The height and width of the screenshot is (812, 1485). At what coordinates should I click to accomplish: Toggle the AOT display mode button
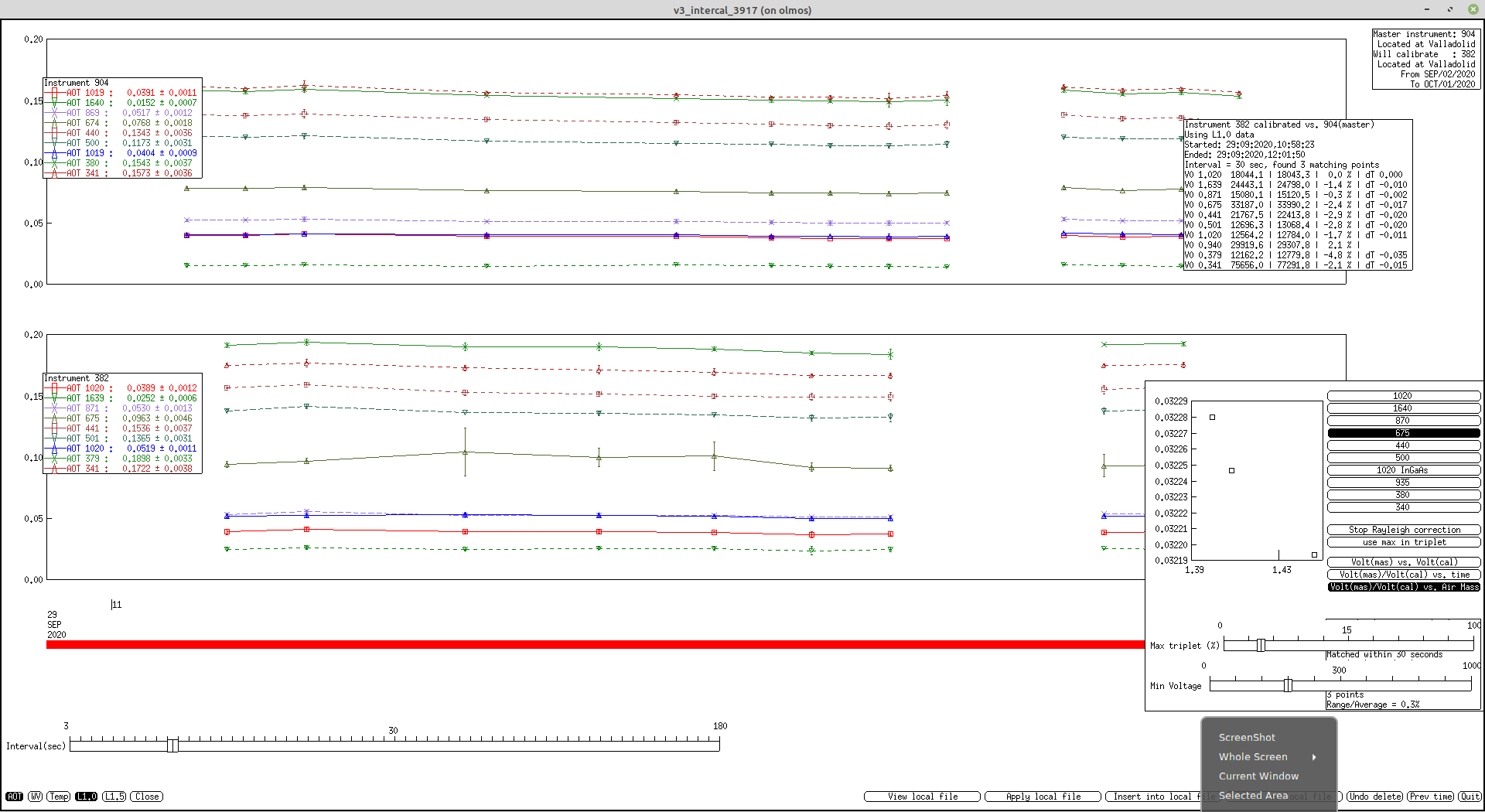point(14,797)
